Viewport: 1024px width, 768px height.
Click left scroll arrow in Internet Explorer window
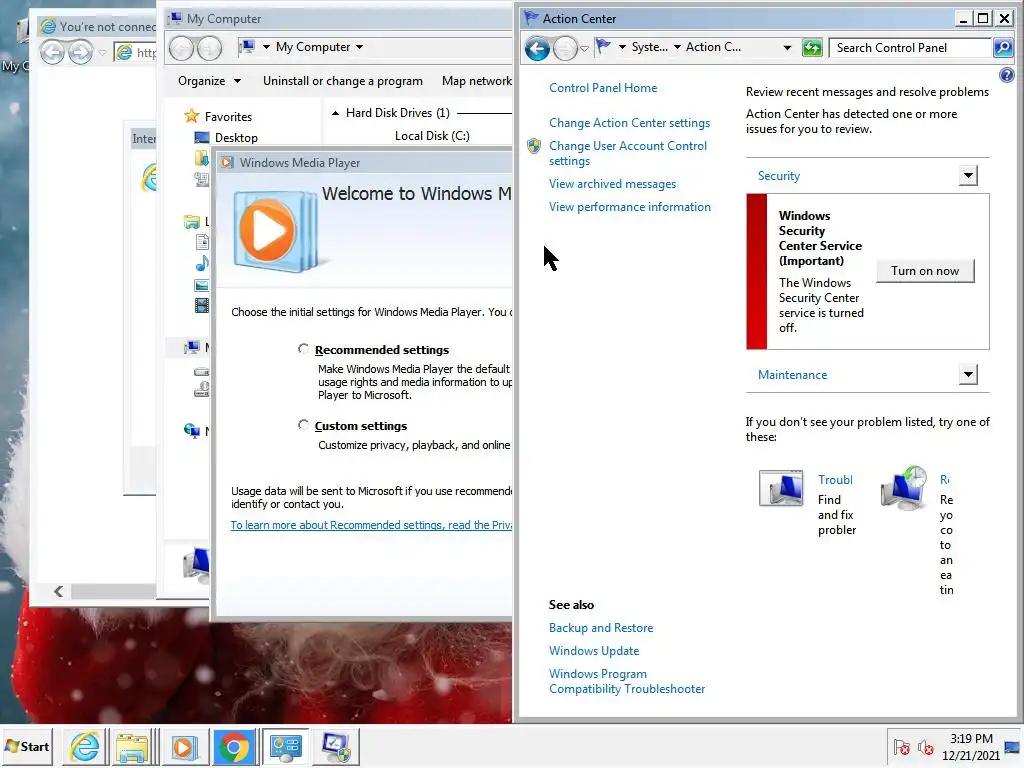(58, 591)
